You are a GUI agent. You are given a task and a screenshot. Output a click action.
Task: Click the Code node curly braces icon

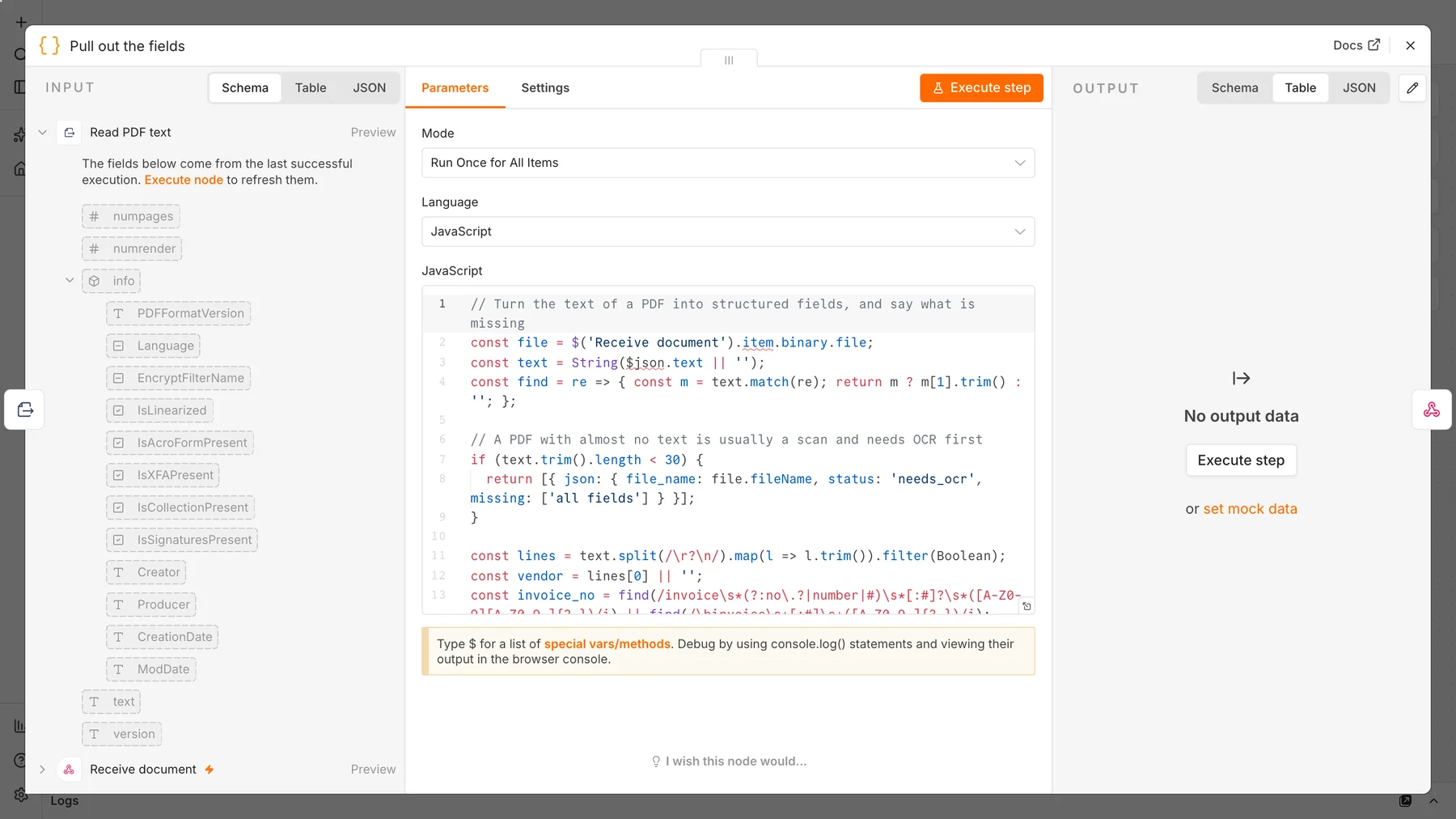49,45
